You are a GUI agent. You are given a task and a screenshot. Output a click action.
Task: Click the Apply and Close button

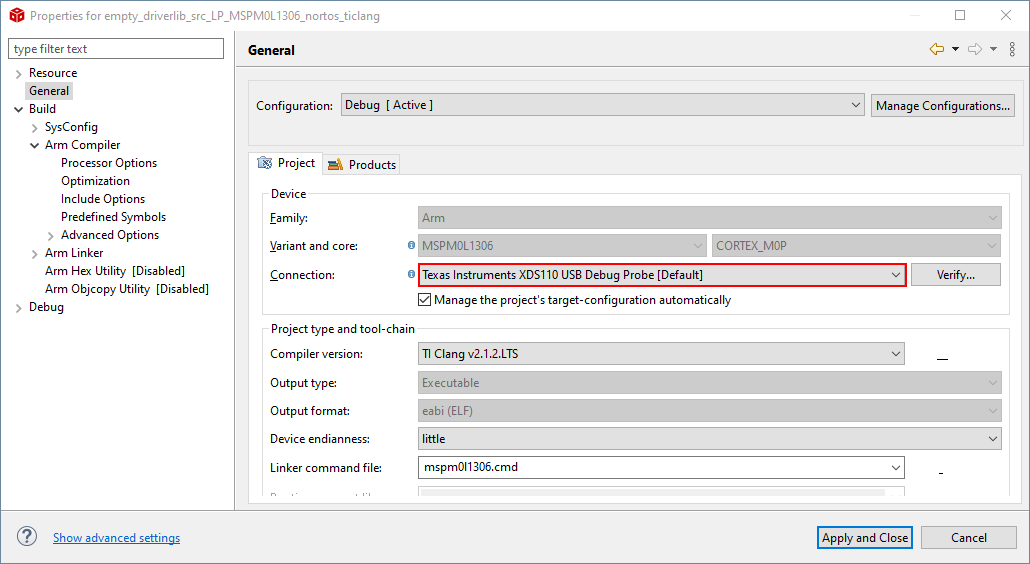pyautogui.click(x=864, y=537)
